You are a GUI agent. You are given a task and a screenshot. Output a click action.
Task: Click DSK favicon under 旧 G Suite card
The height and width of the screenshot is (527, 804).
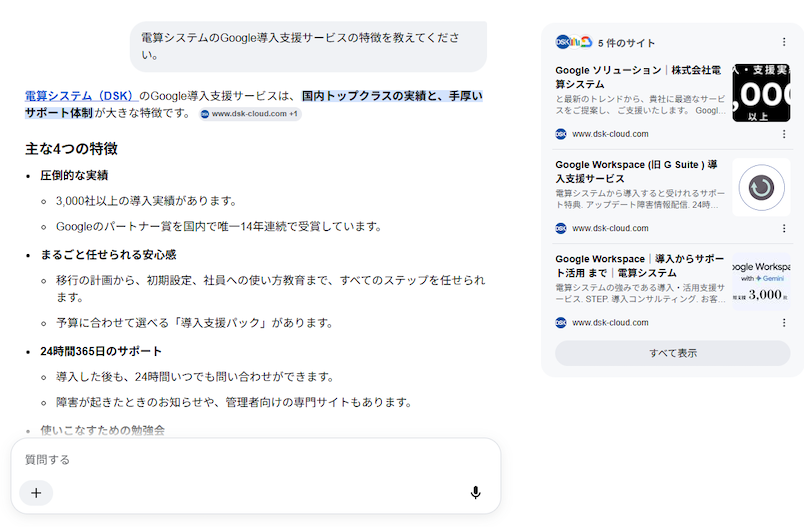click(561, 228)
